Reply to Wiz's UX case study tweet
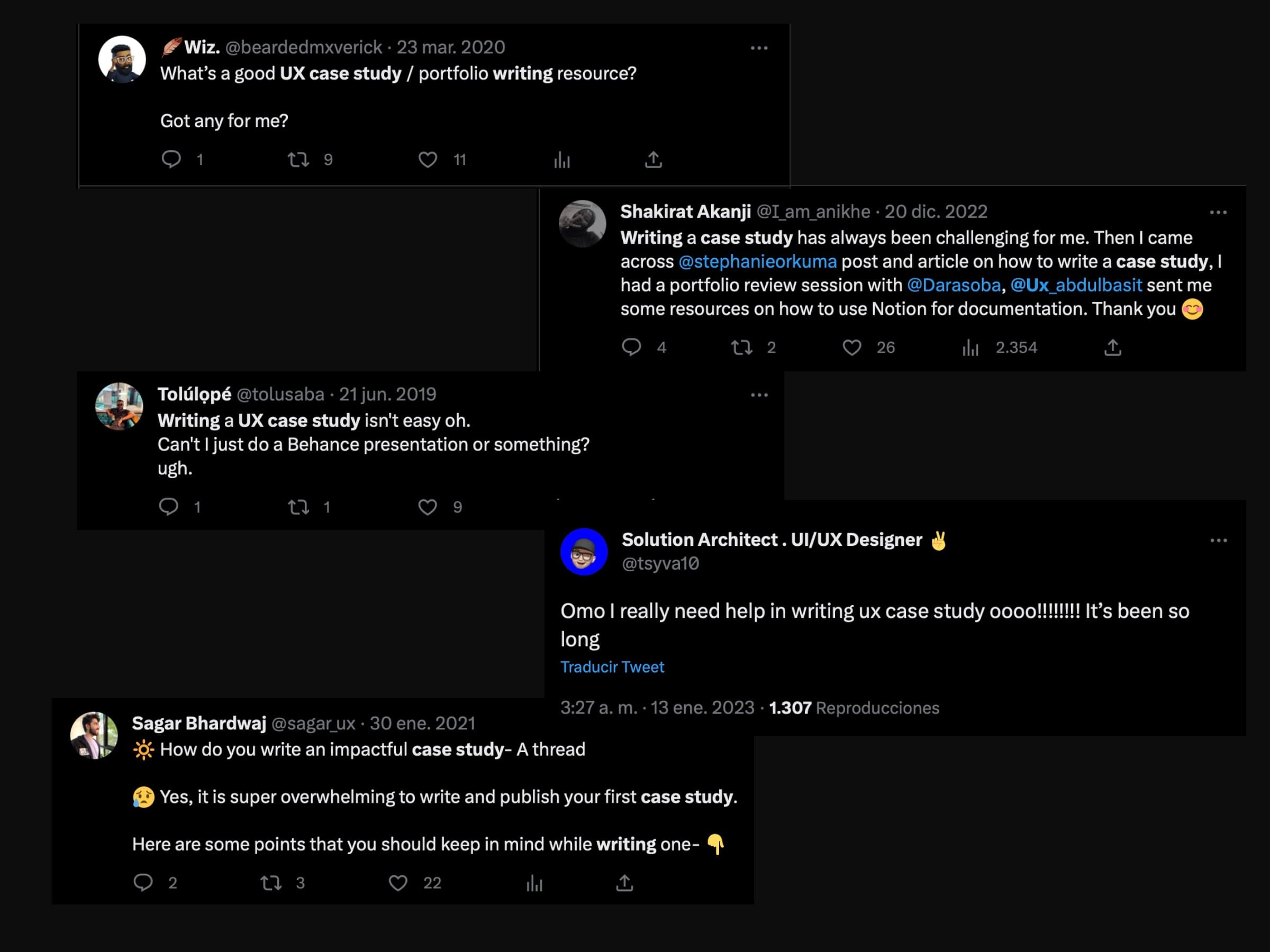Viewport: 1270px width, 952px height. tap(171, 159)
